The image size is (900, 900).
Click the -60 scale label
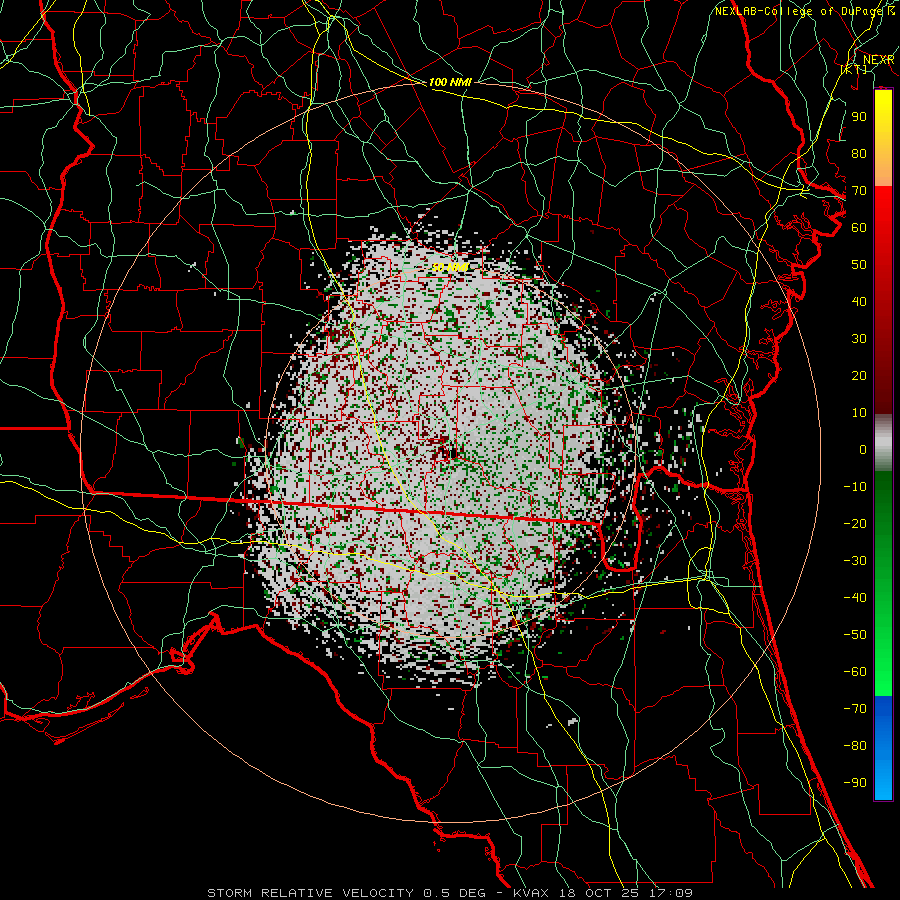[855, 672]
